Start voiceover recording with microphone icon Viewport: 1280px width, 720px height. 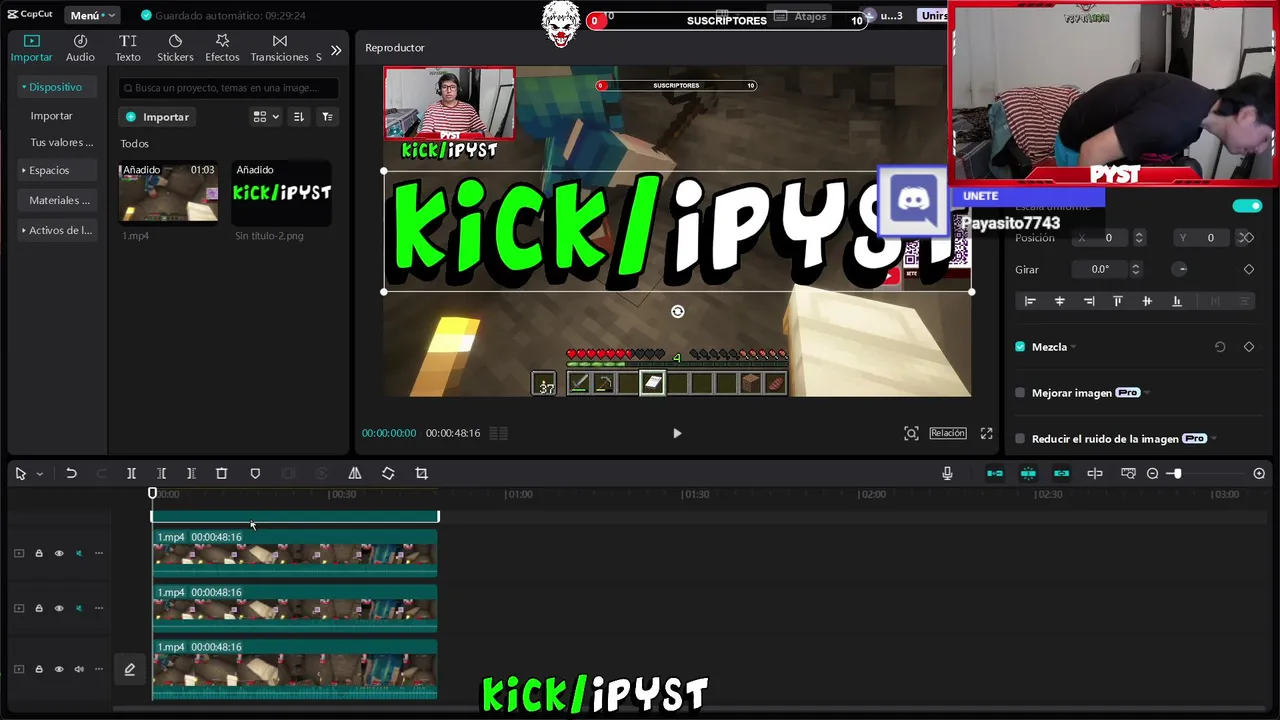947,473
